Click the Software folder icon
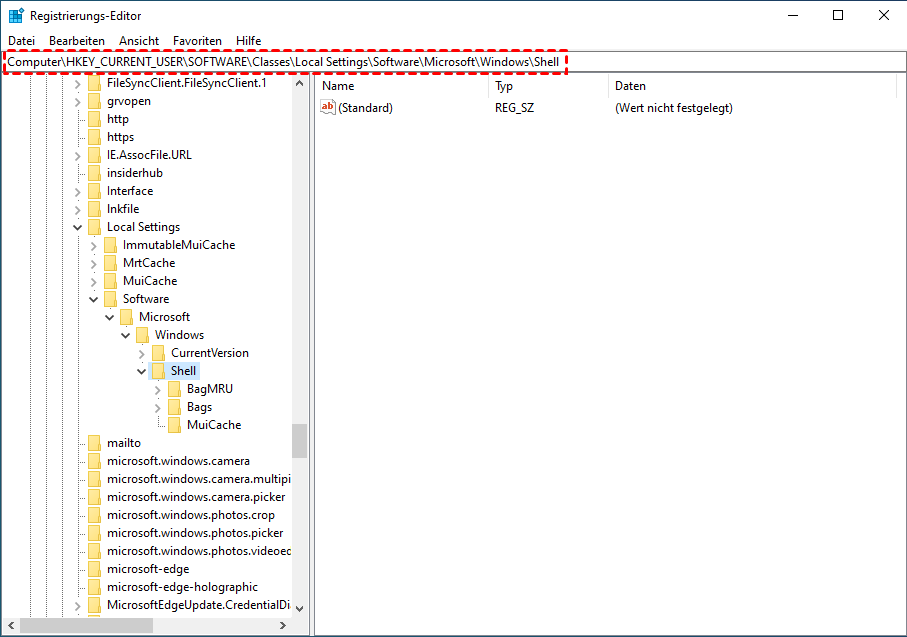Viewport: 907px width, 637px height. [110, 299]
